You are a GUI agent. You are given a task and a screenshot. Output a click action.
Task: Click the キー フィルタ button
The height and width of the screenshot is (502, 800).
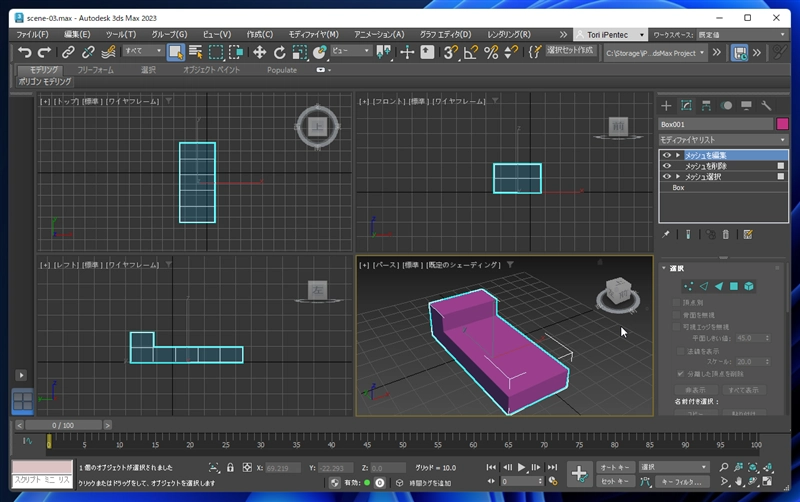(x=682, y=481)
